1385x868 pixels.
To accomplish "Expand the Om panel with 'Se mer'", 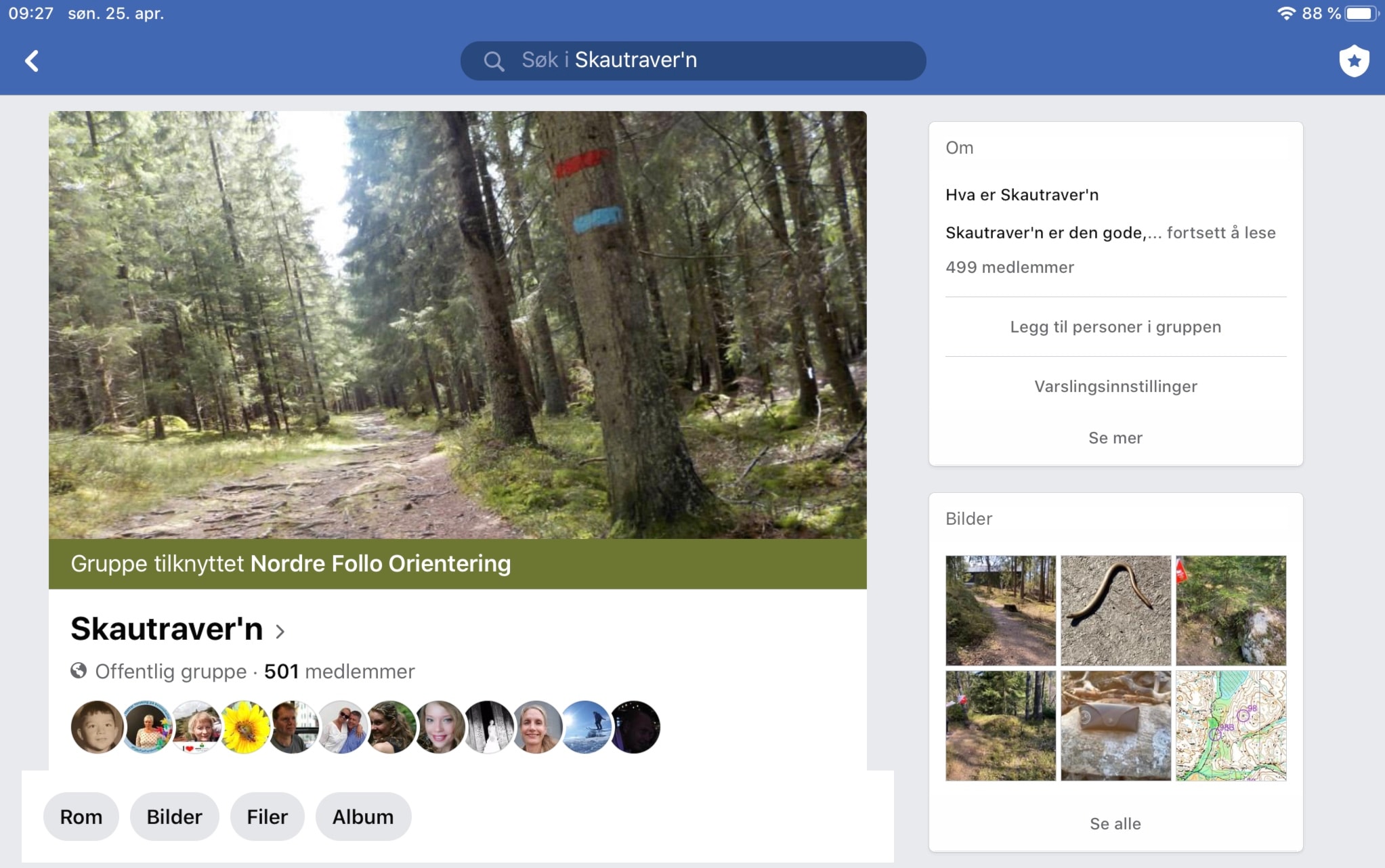I will 1115,438.
